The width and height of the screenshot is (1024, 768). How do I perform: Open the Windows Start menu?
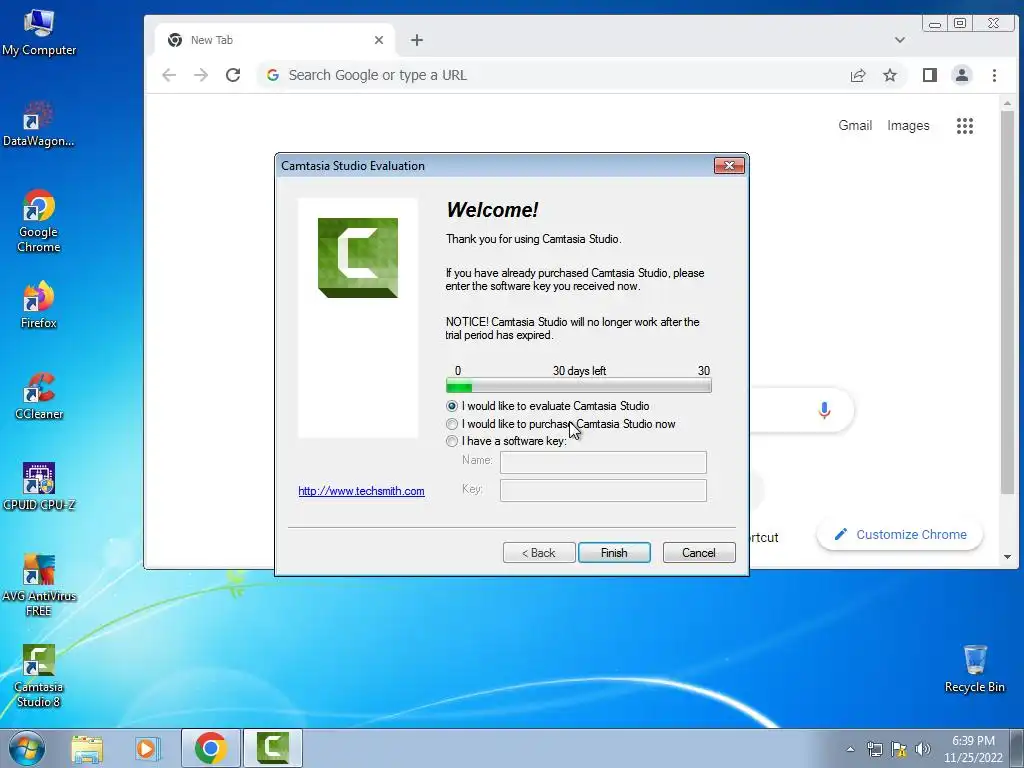pos(26,748)
